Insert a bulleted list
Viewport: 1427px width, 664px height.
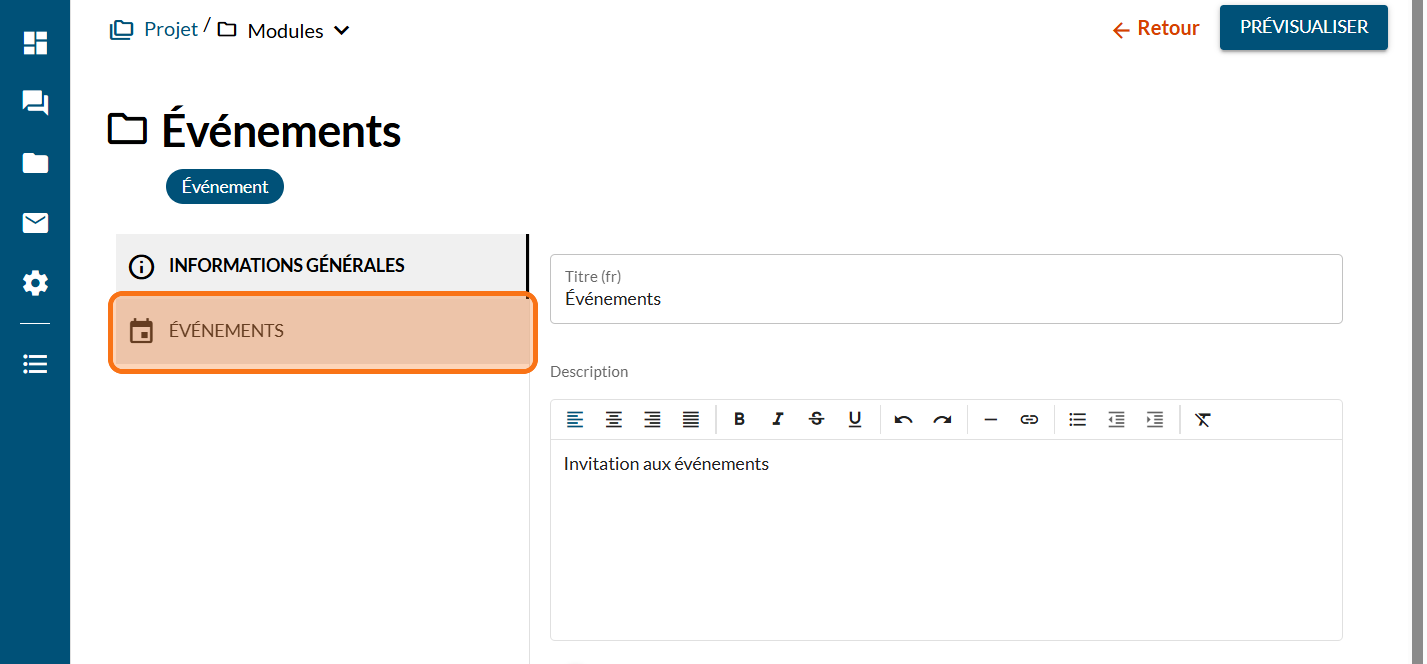coord(1077,420)
